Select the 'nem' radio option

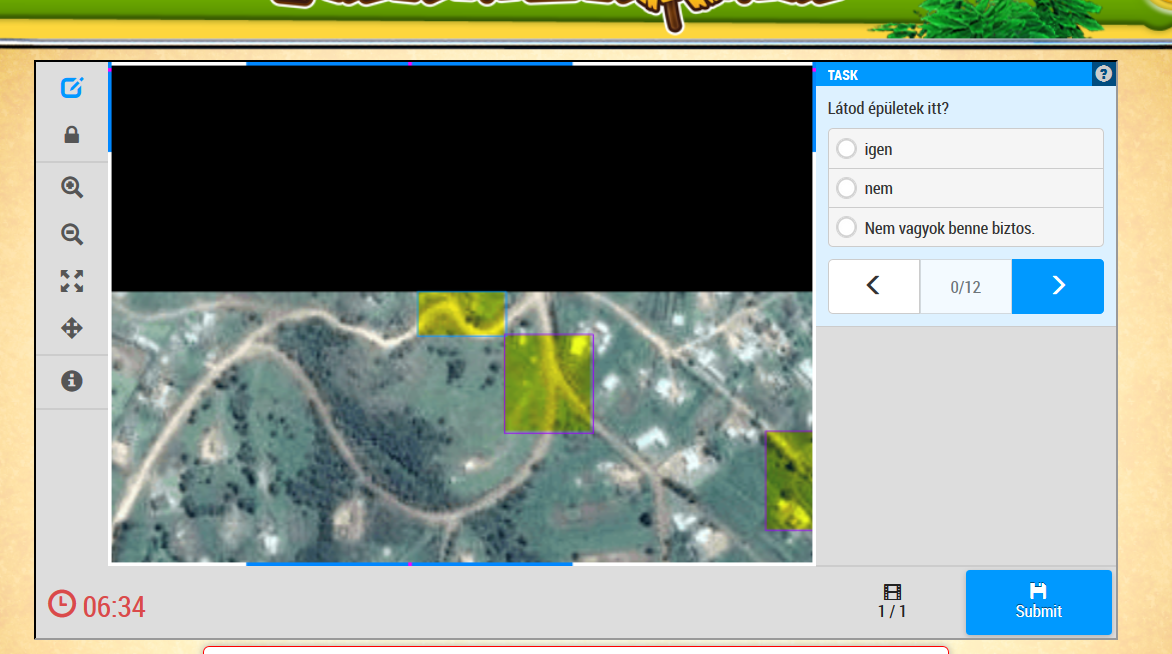tap(847, 188)
